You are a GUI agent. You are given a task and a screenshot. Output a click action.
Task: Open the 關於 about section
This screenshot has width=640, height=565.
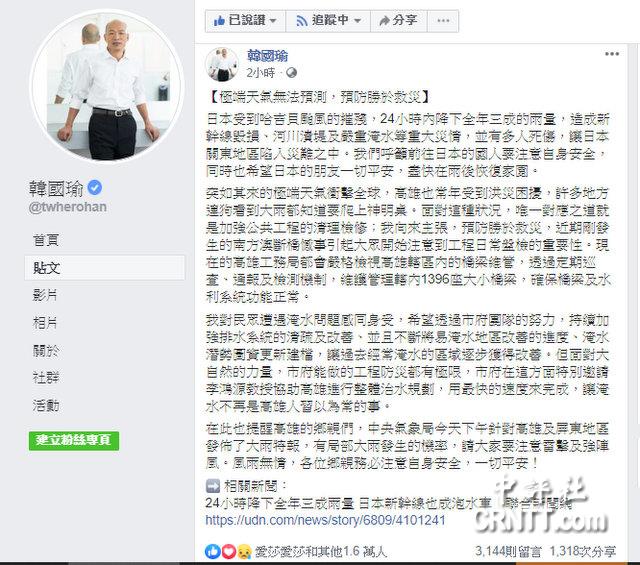(x=46, y=351)
